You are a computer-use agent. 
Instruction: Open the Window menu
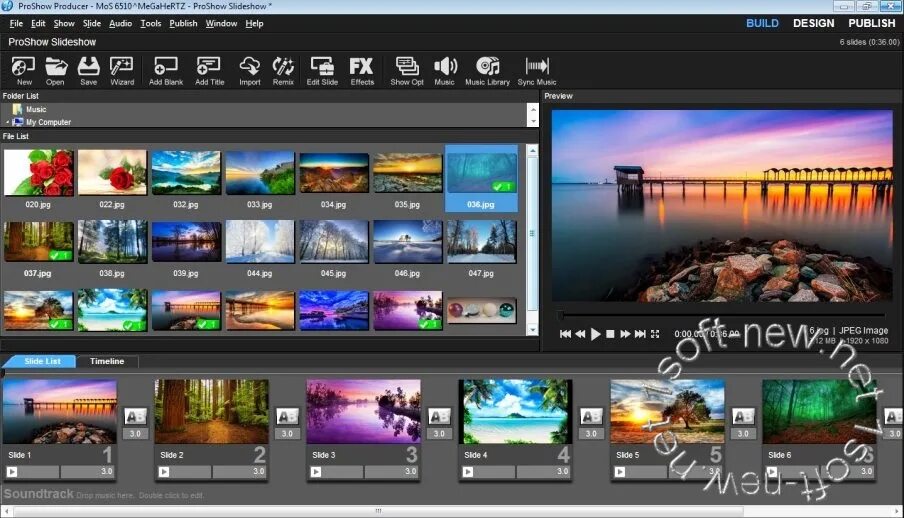coord(221,24)
